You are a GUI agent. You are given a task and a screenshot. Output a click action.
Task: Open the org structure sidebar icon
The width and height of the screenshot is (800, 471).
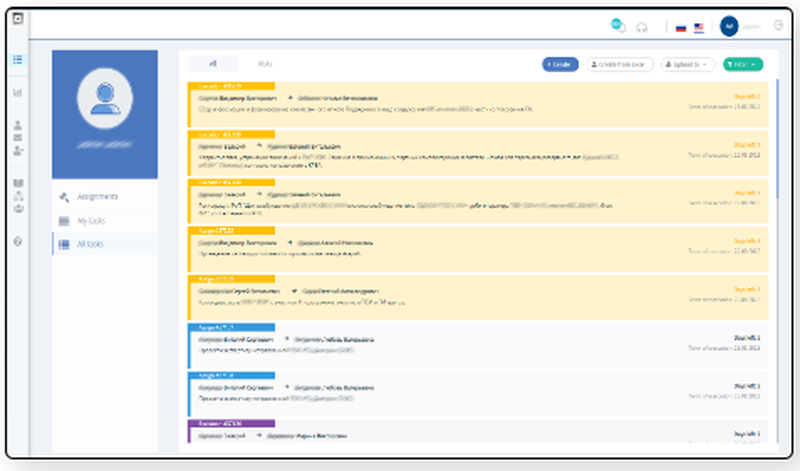tap(17, 196)
